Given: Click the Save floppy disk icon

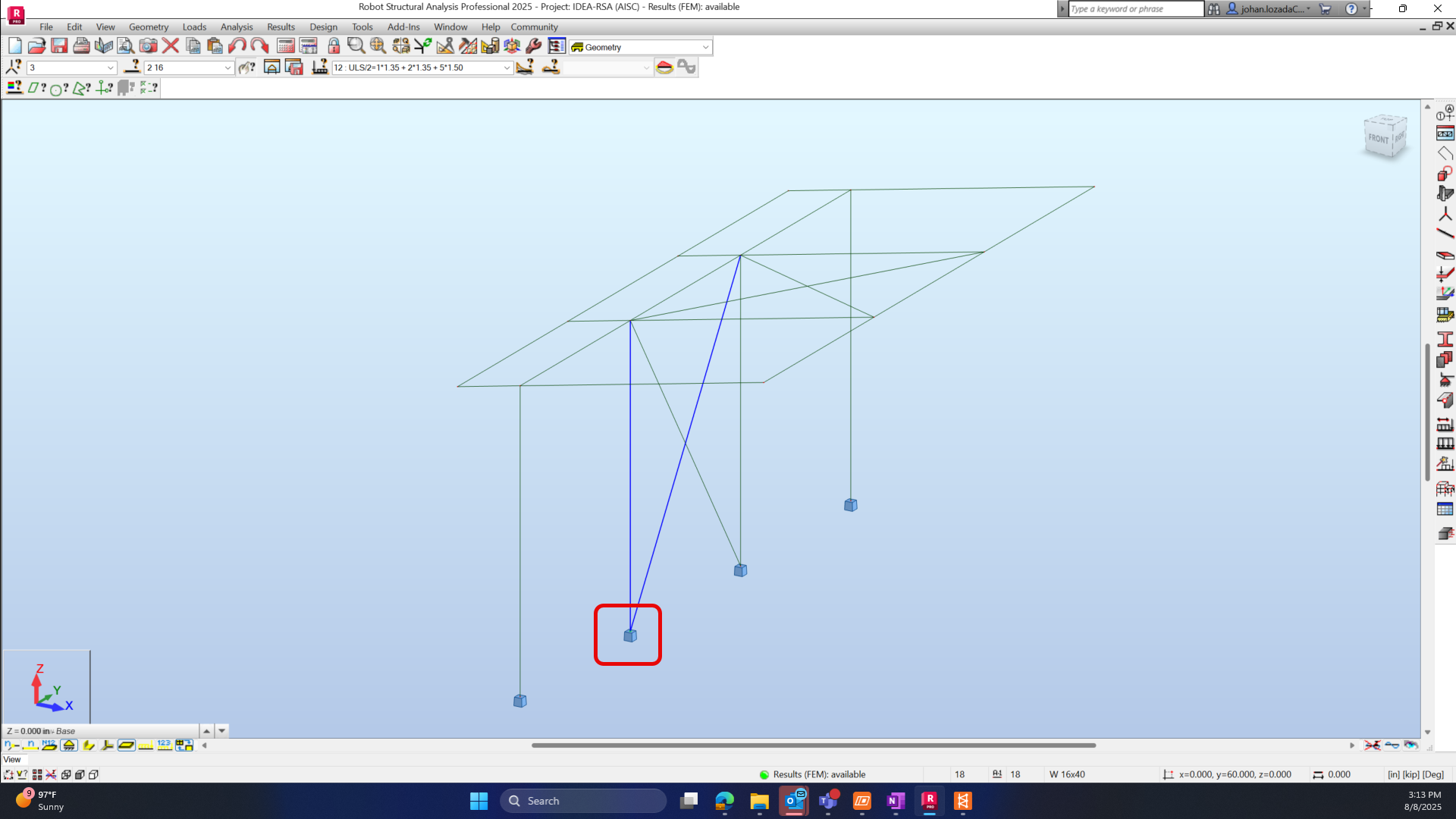Looking at the screenshot, I should (59, 46).
